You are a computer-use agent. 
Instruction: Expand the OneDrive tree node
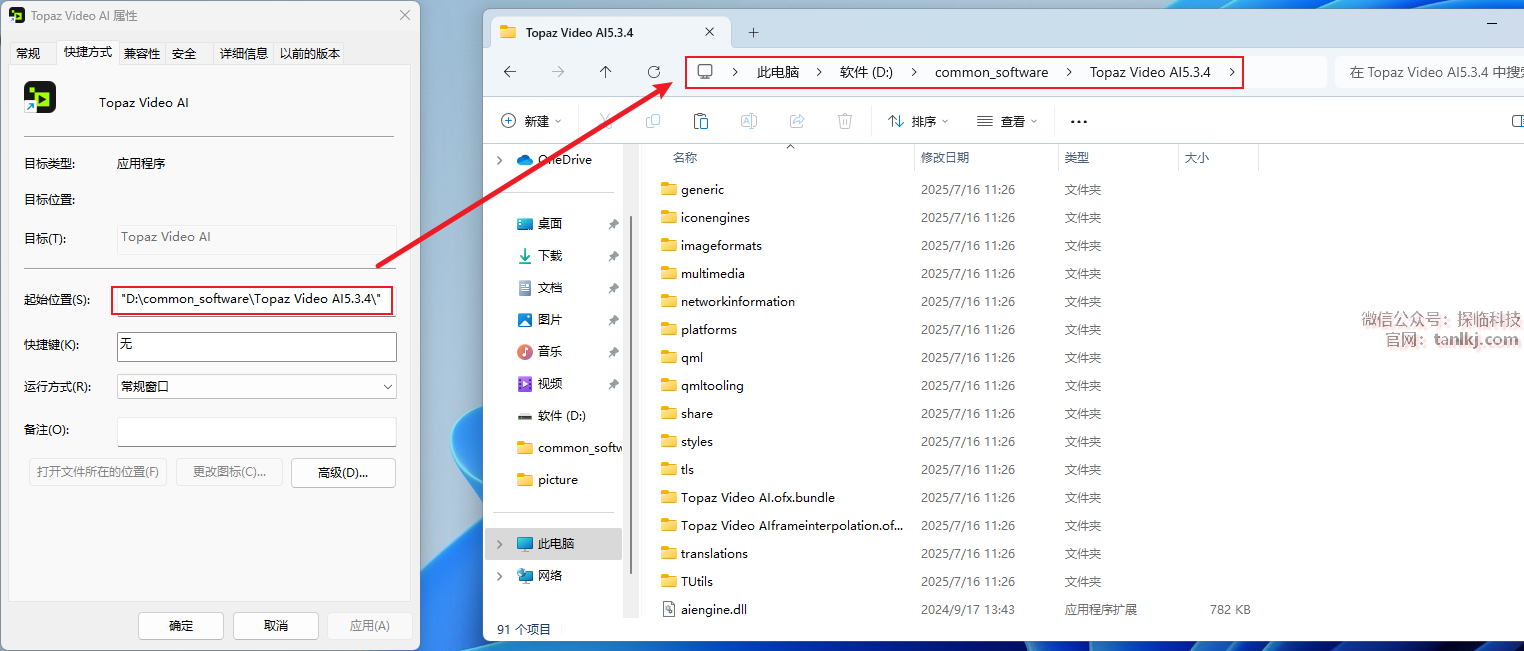(500, 160)
